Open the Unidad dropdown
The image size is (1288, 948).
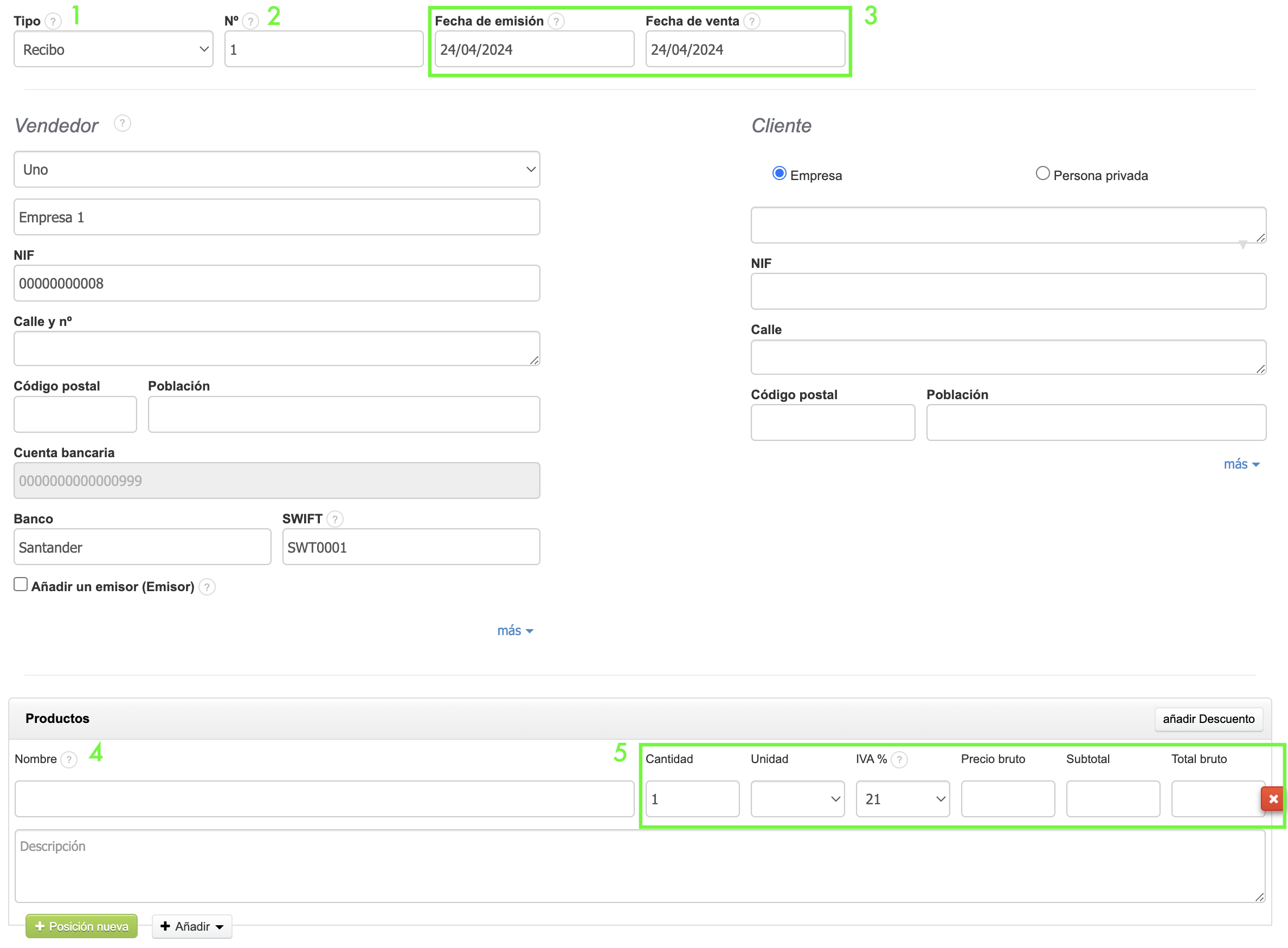click(x=797, y=799)
